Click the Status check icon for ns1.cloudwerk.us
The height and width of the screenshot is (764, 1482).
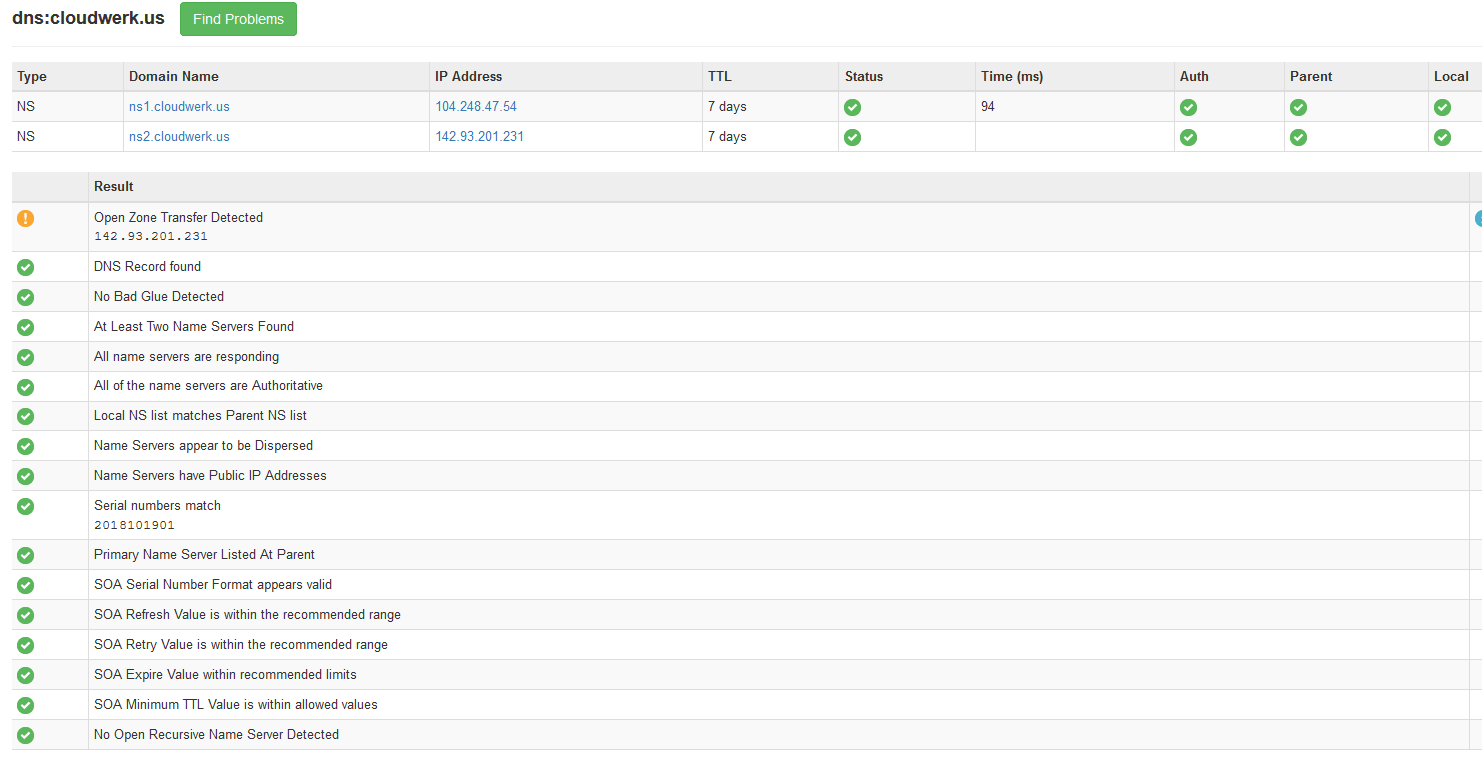coord(852,107)
